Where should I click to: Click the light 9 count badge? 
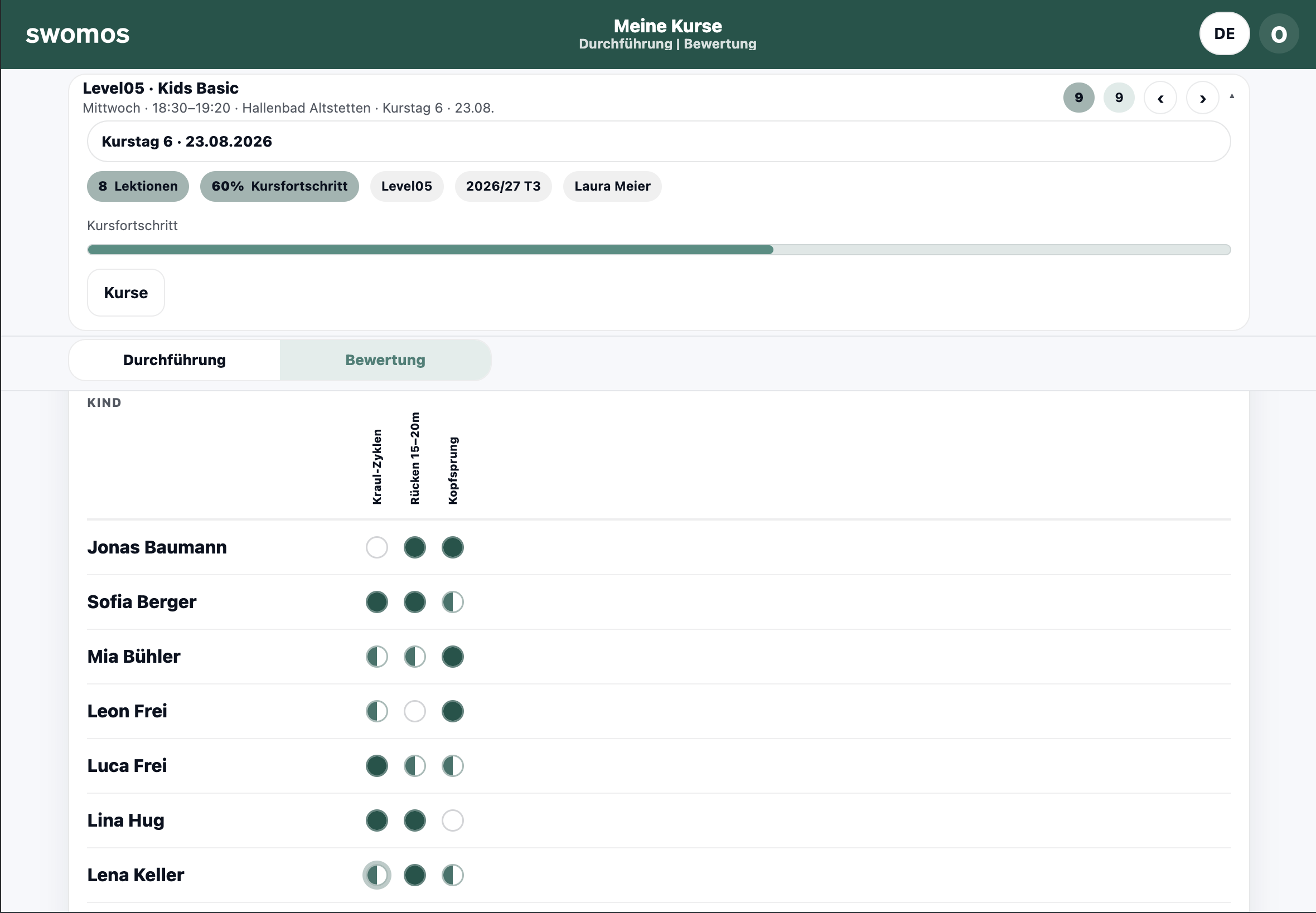pos(1119,98)
